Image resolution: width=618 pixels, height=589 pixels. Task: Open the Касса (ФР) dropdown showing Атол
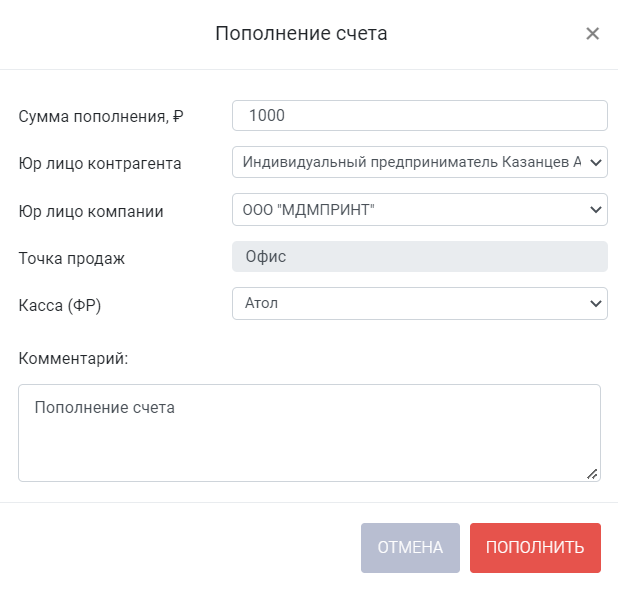pos(420,303)
